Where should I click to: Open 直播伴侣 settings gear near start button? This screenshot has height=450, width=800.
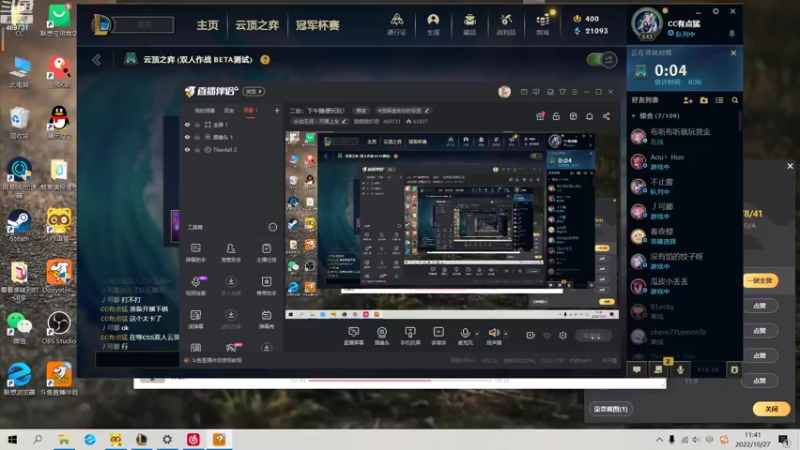(563, 335)
